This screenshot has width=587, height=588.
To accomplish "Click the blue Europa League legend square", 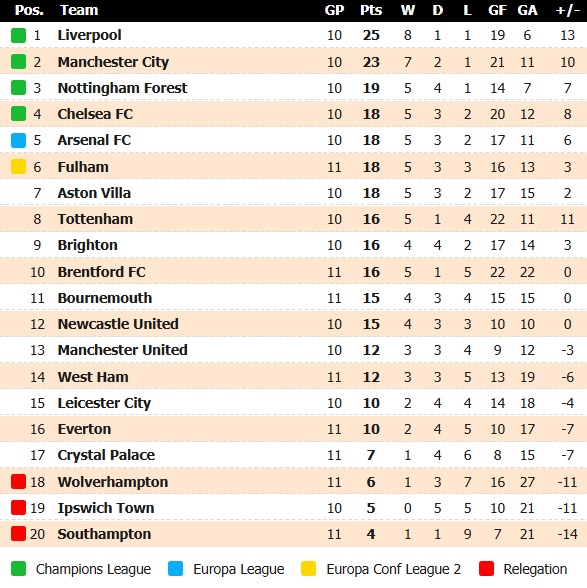I will pos(176,568).
